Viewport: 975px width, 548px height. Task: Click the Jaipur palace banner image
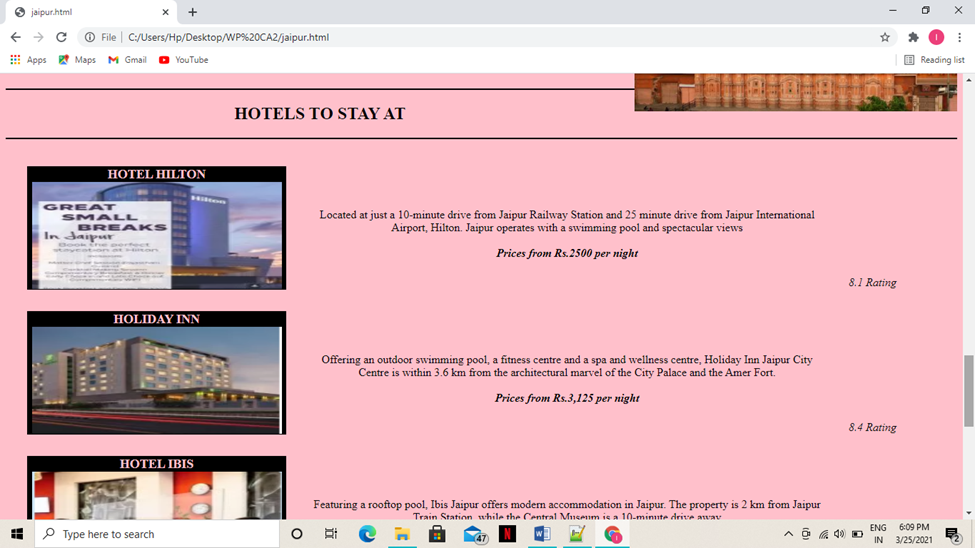tap(795, 92)
